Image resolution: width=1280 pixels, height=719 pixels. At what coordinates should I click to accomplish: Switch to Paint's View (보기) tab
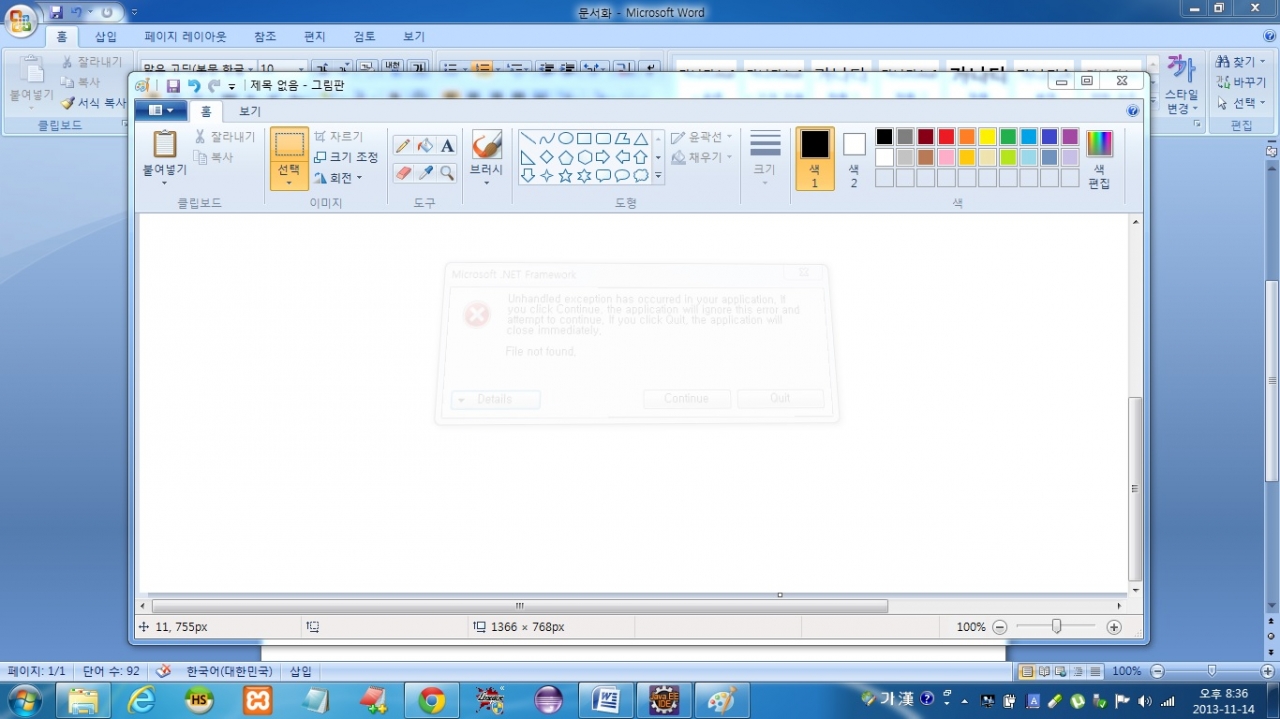(x=249, y=111)
